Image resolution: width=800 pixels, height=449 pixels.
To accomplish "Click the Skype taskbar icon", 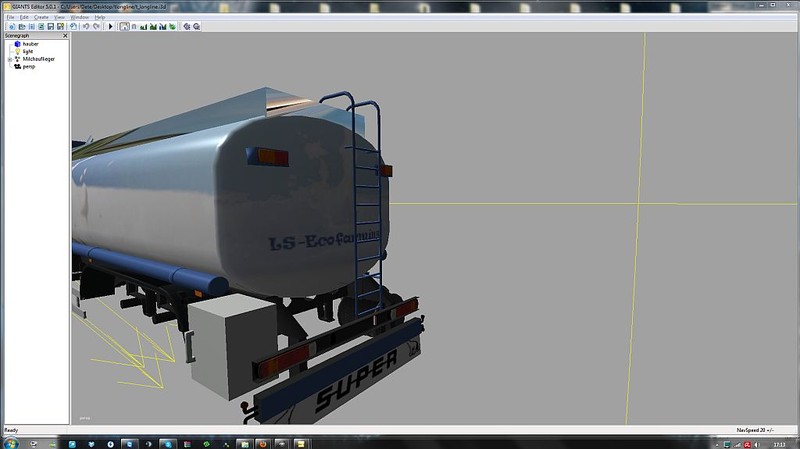I will tap(168, 444).
